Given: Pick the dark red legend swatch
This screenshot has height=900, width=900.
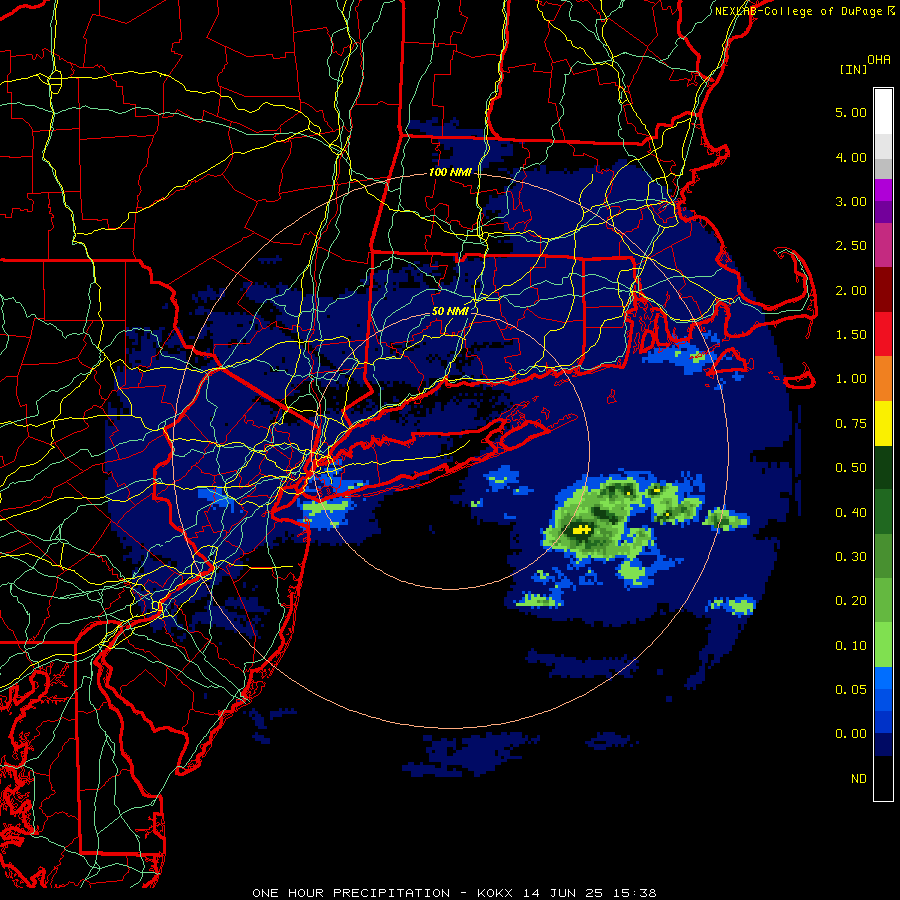Looking at the screenshot, I should click(x=883, y=290).
